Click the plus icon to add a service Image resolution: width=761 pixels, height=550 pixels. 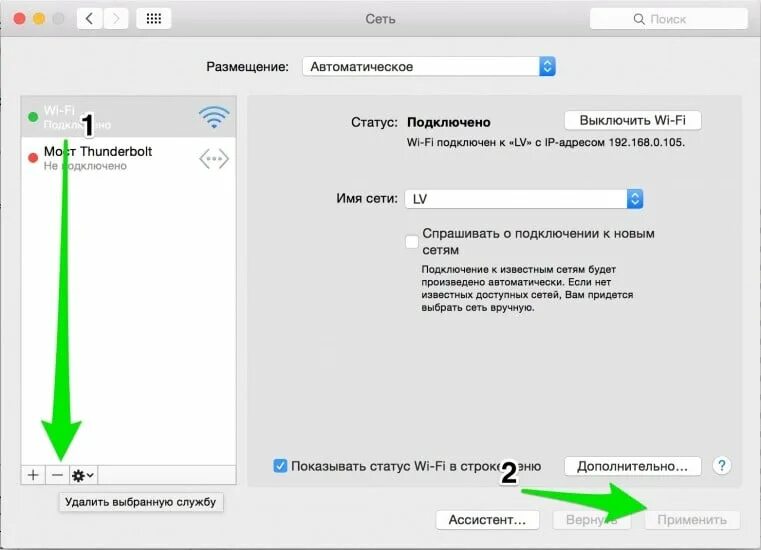tap(33, 475)
